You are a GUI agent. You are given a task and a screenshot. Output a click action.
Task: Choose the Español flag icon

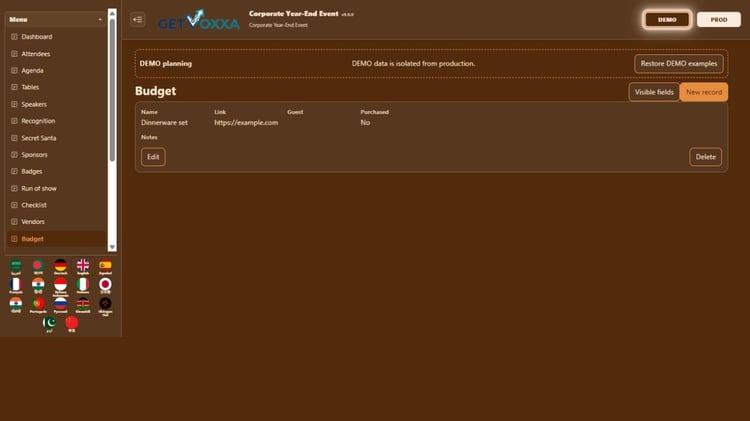pyautogui.click(x=105, y=266)
